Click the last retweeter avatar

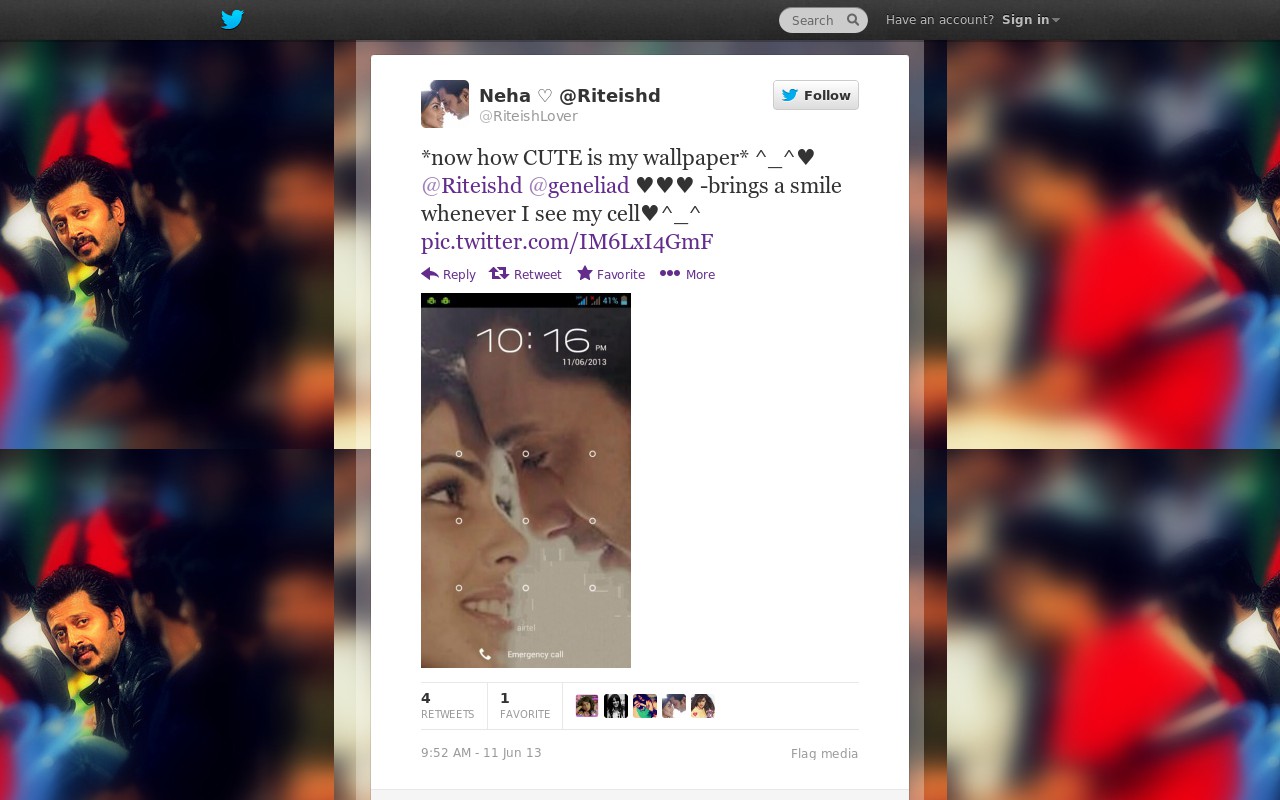click(x=703, y=706)
